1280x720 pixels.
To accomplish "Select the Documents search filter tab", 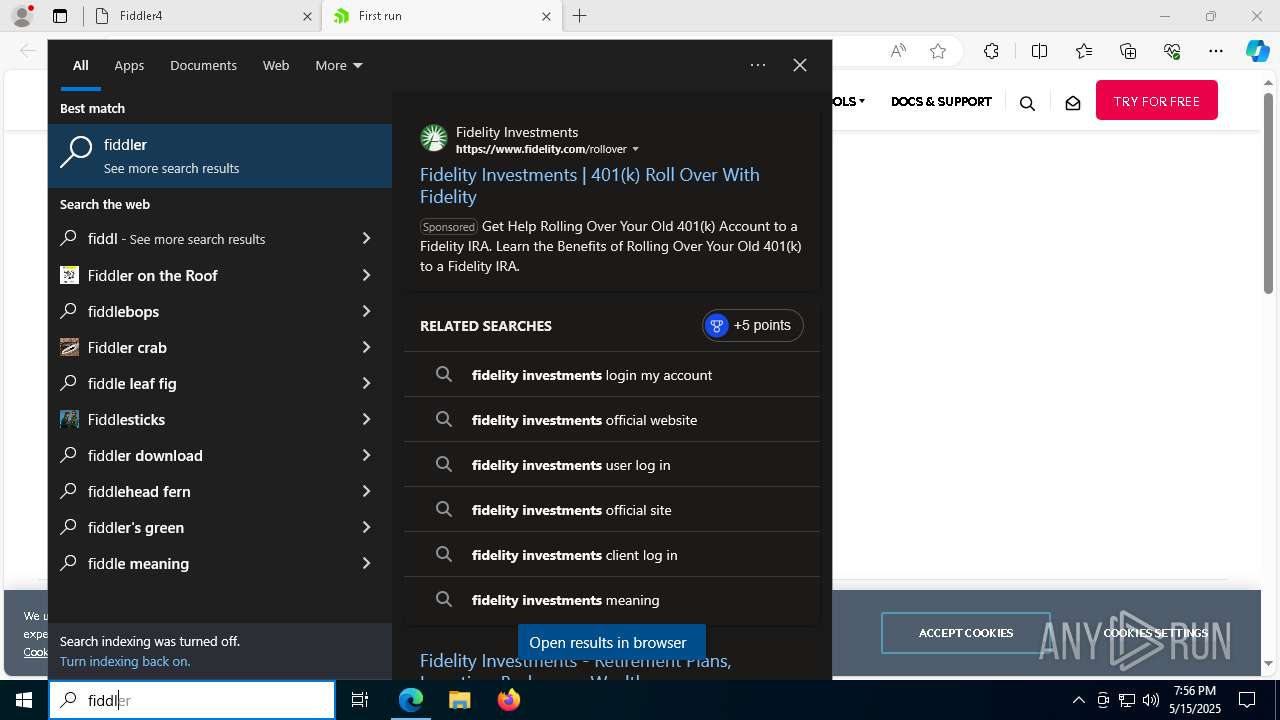I will [203, 65].
